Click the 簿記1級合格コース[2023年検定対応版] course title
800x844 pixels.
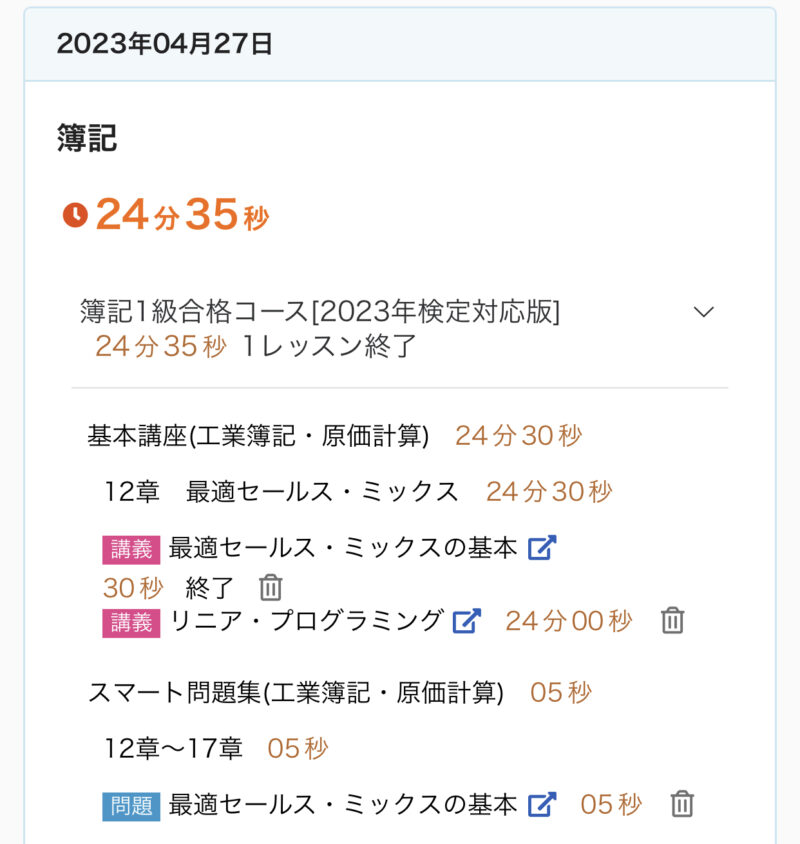point(320,312)
